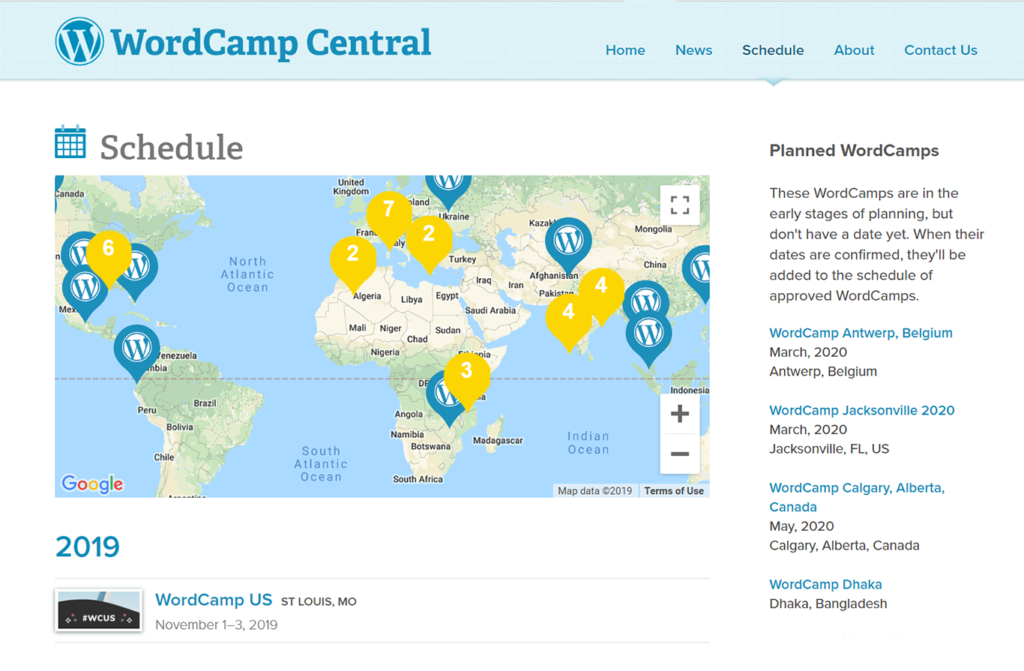Click the Schedule calendar icon
This screenshot has width=1024, height=671.
pos(70,143)
